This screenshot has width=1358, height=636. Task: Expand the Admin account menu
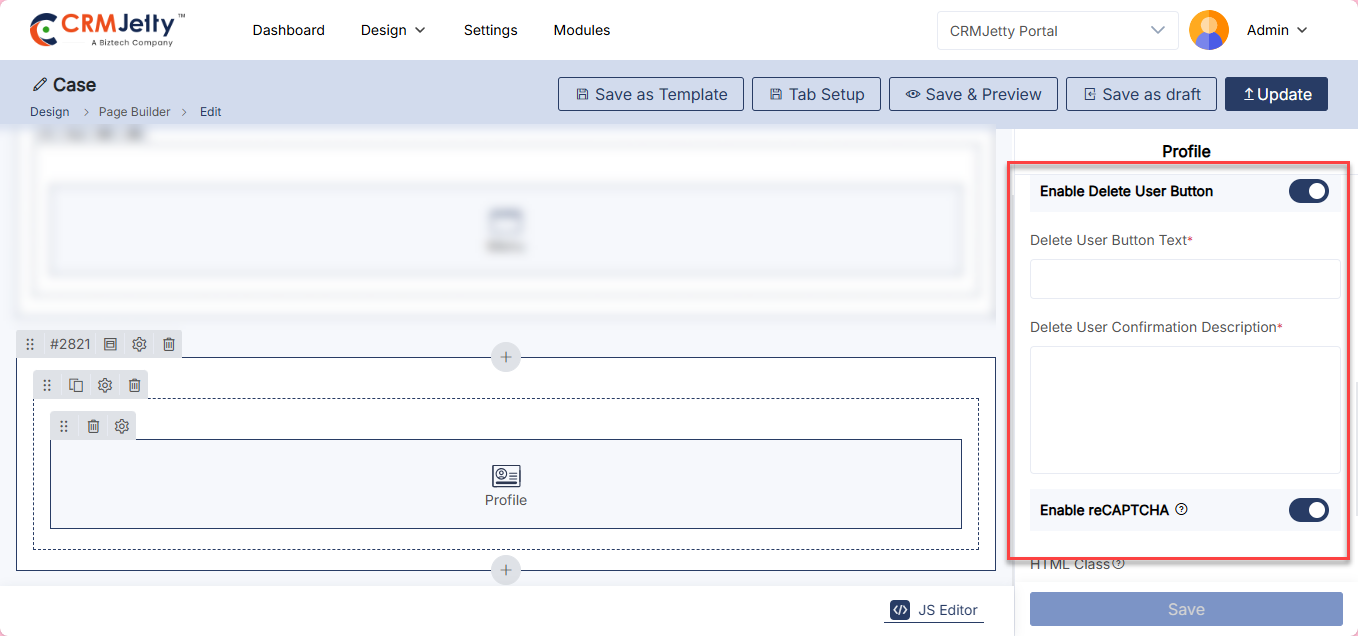click(x=1277, y=30)
